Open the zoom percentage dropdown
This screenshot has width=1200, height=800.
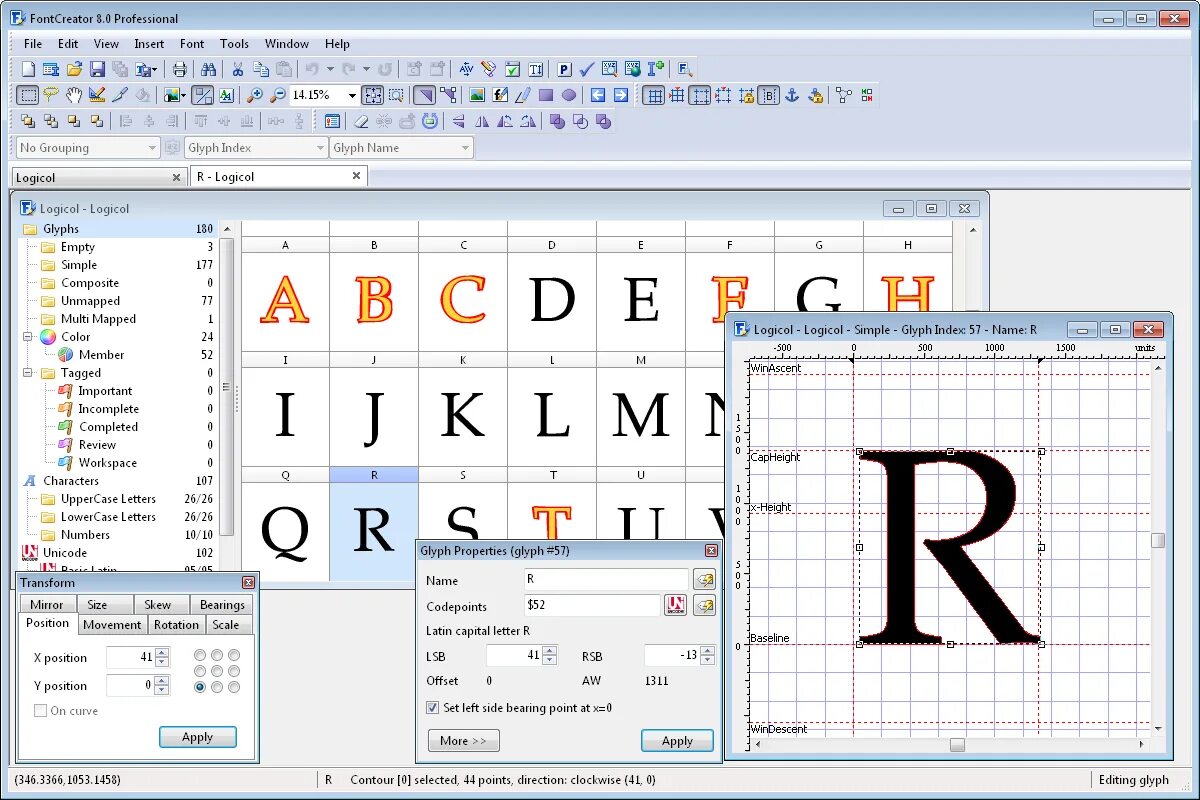[x=352, y=96]
